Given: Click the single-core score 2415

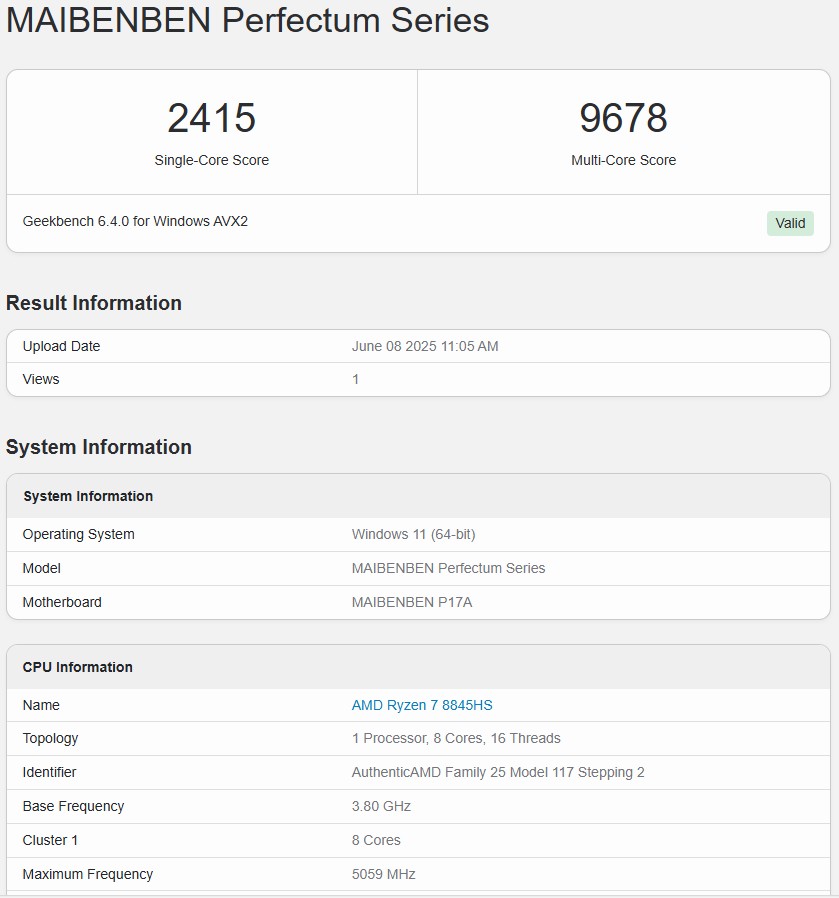Looking at the screenshot, I should point(211,118).
